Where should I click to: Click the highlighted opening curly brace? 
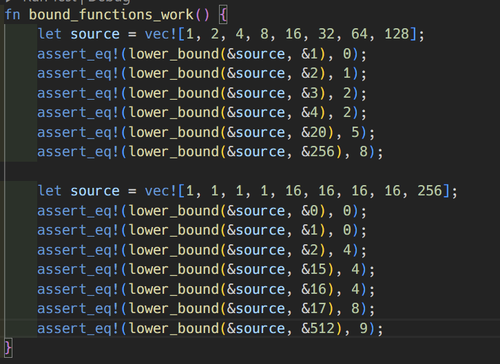click(x=223, y=15)
